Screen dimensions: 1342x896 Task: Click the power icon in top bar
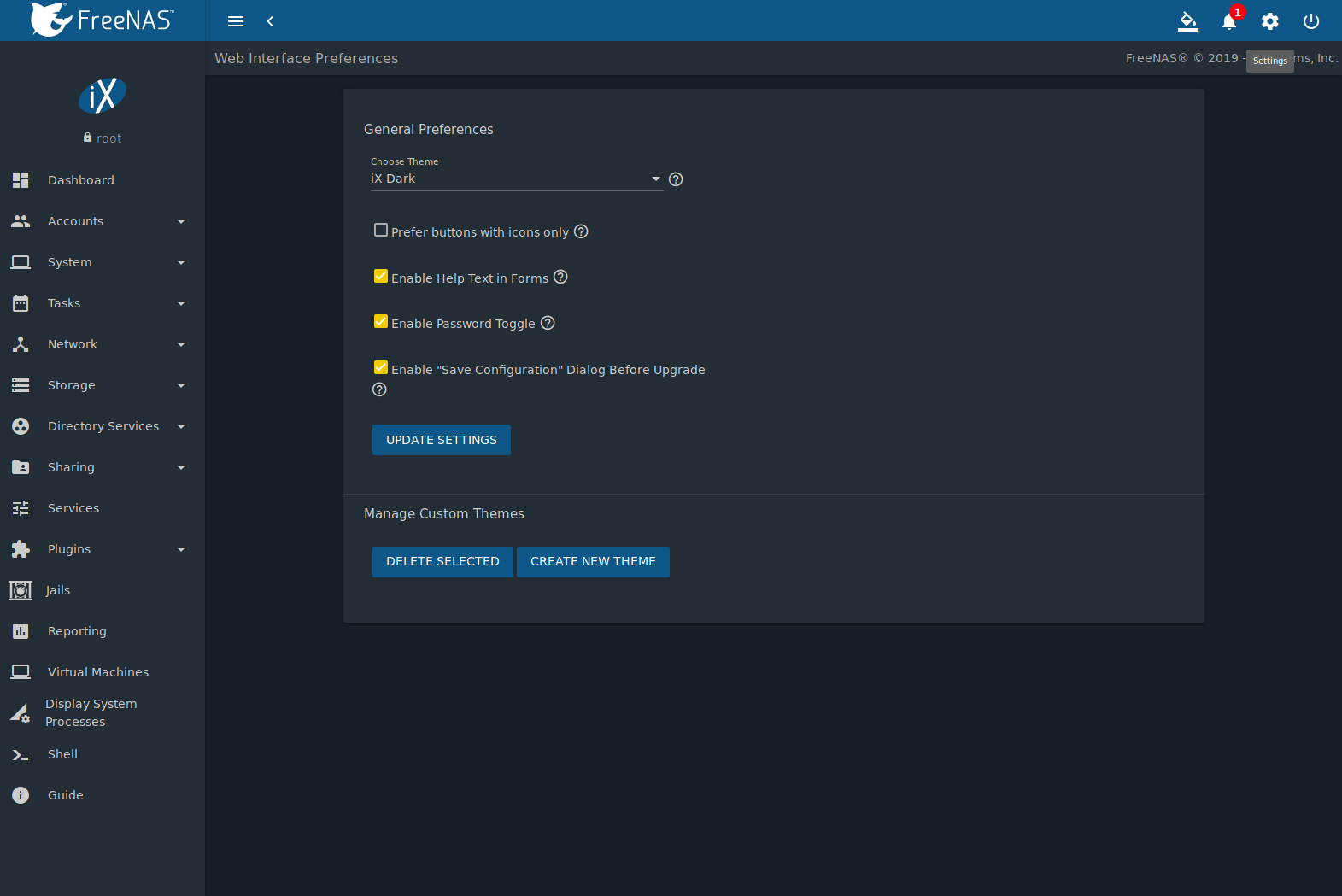pos(1311,21)
